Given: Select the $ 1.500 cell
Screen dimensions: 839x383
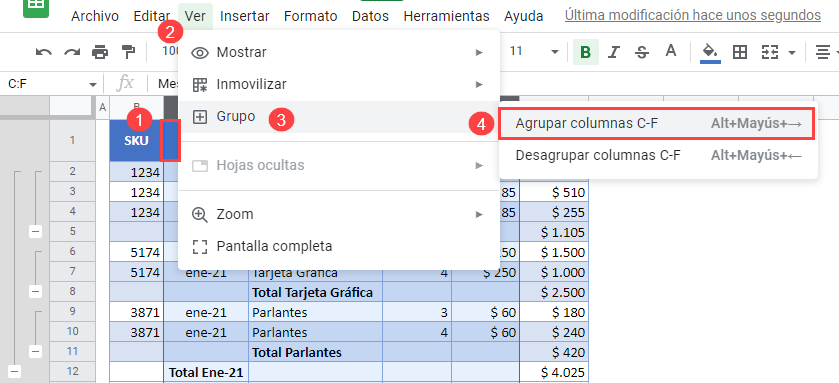Looking at the screenshot, I should (554, 252).
